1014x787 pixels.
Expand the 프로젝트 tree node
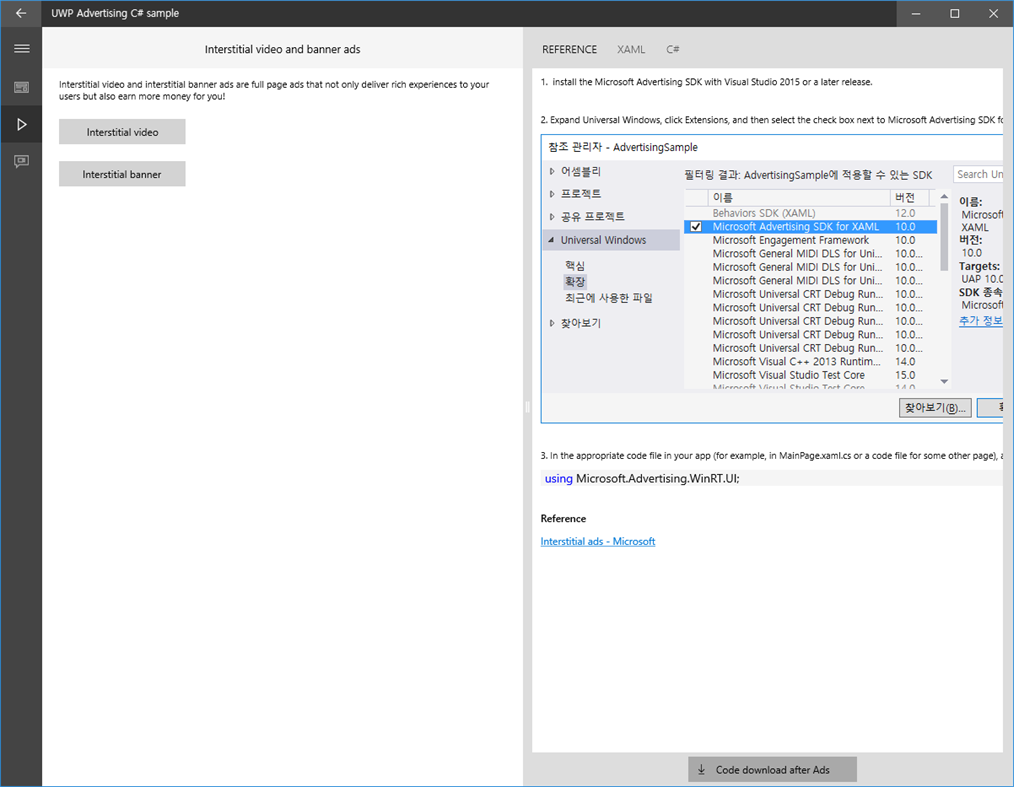click(x=551, y=194)
